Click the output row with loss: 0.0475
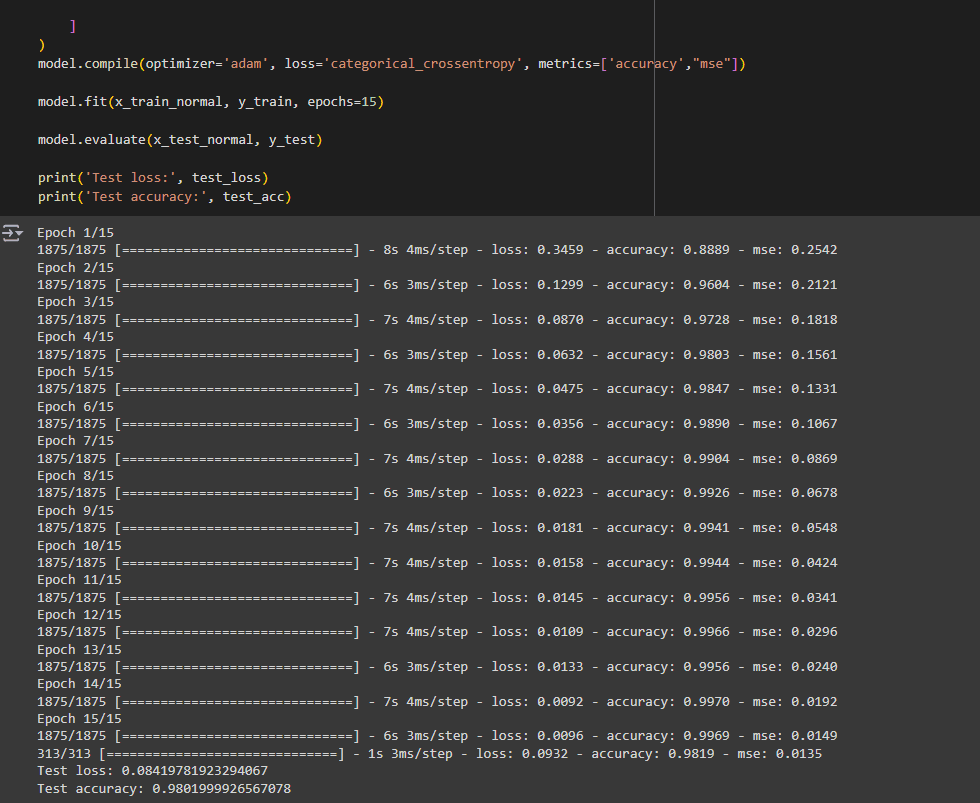The width and height of the screenshot is (980, 803). [437, 389]
